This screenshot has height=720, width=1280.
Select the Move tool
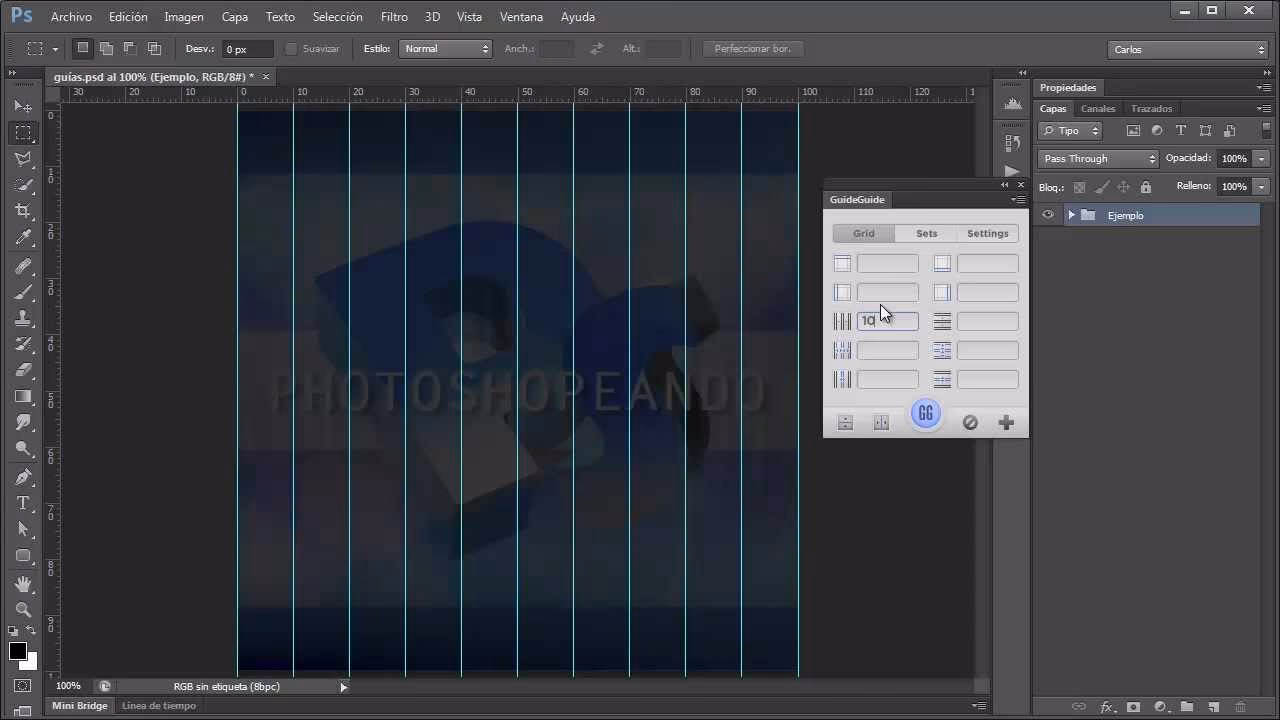(x=23, y=107)
